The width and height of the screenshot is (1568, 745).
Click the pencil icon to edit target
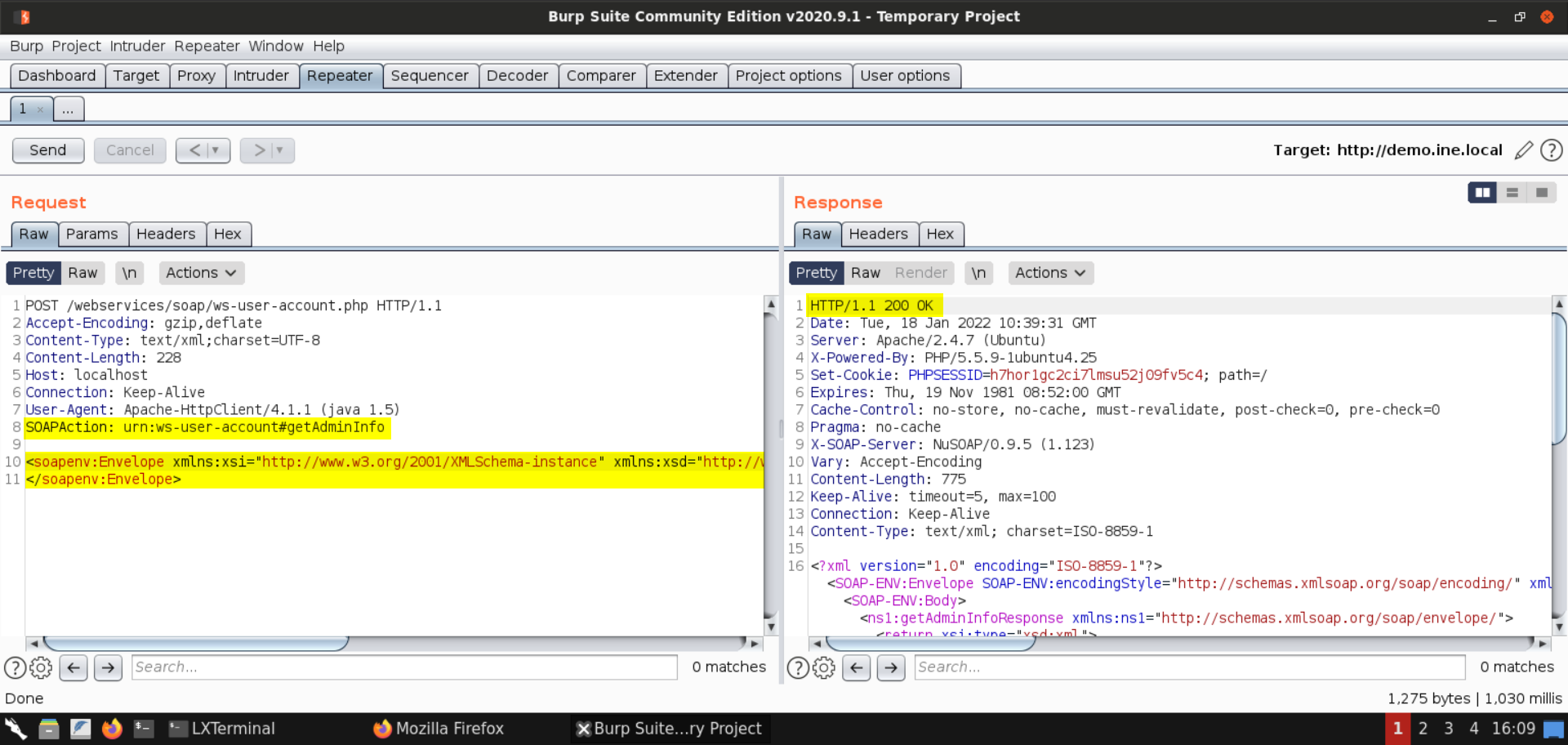1523,150
